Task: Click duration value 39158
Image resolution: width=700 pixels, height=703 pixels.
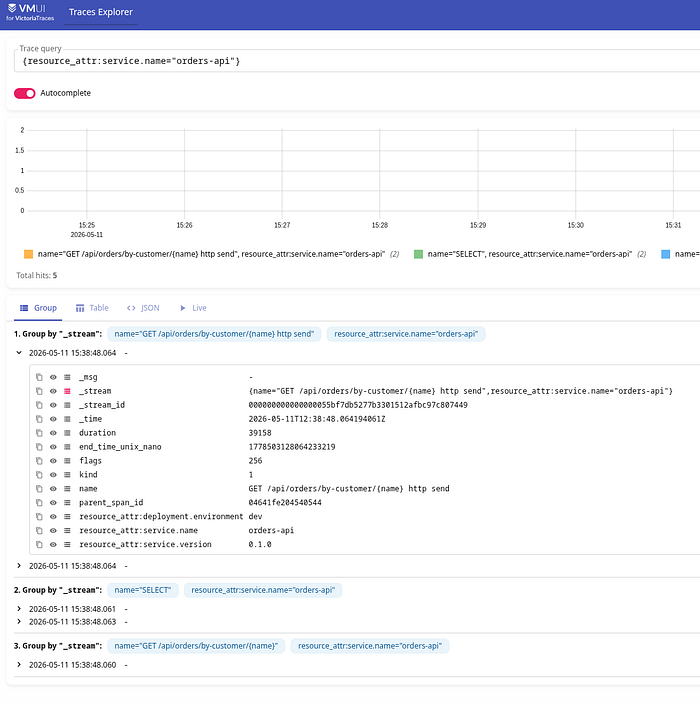Action: (x=260, y=433)
